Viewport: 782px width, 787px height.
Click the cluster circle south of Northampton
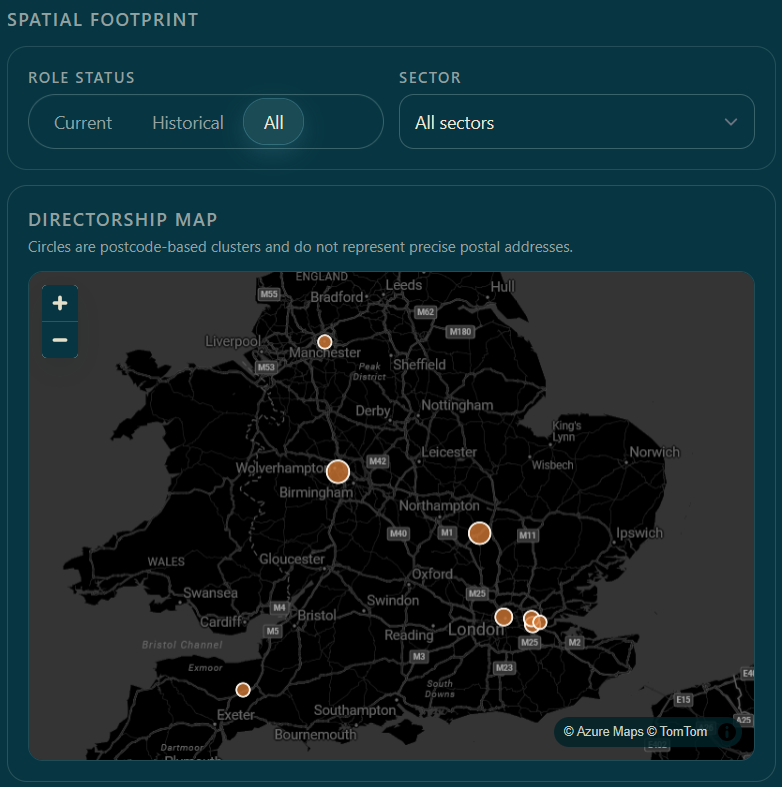[479, 533]
